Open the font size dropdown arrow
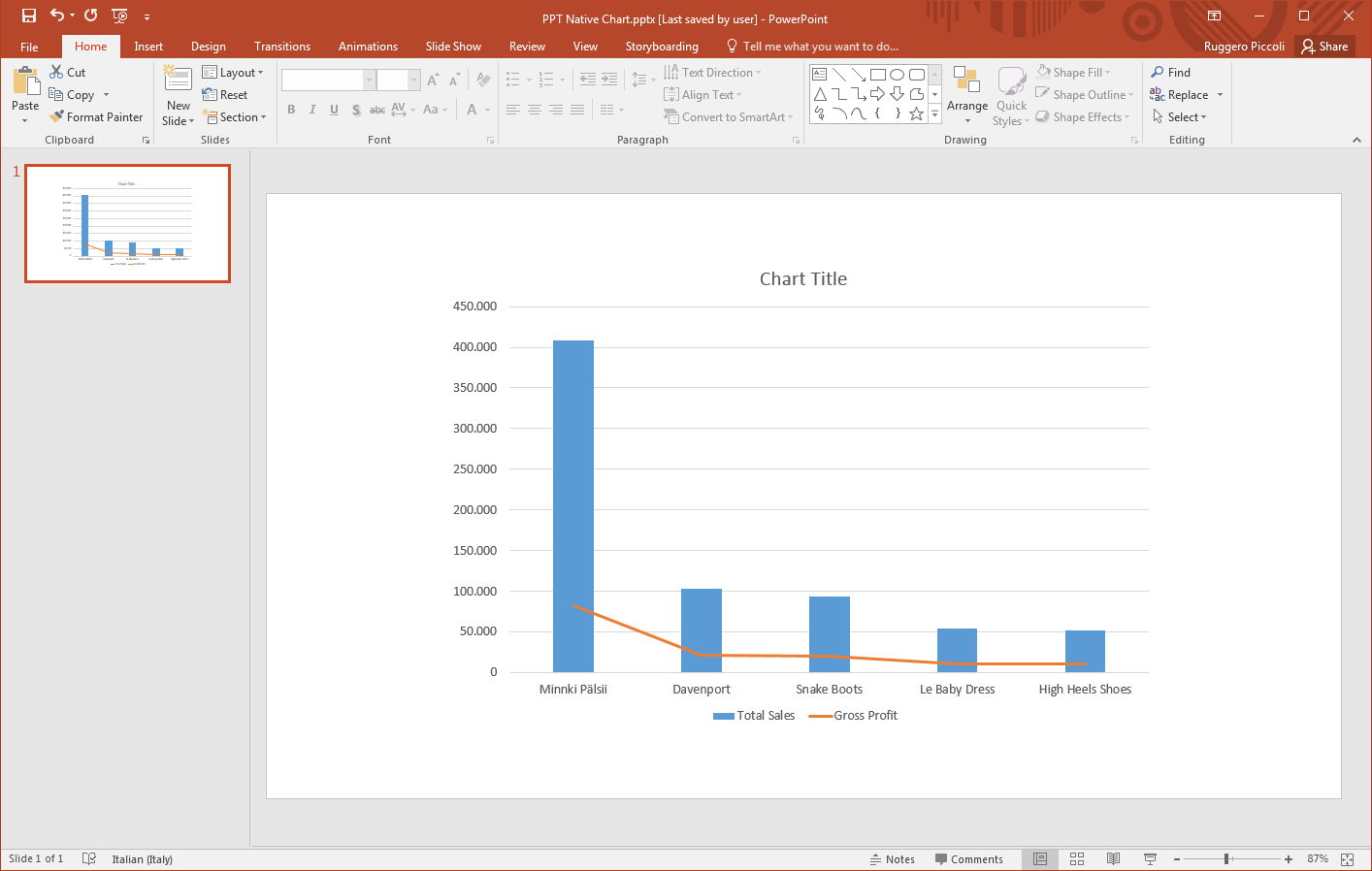Image resolution: width=1372 pixels, height=871 pixels. [414, 80]
